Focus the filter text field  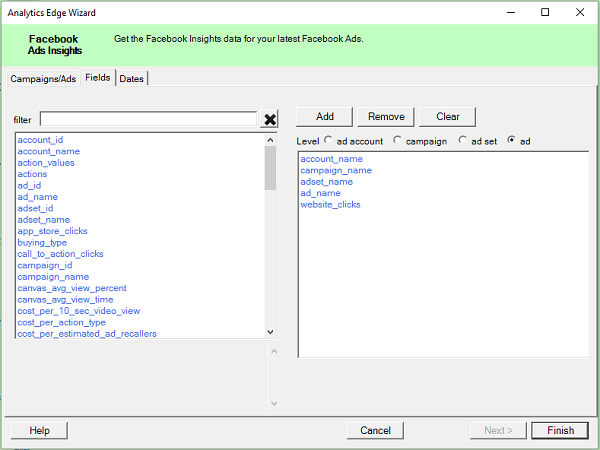pyautogui.click(x=148, y=119)
